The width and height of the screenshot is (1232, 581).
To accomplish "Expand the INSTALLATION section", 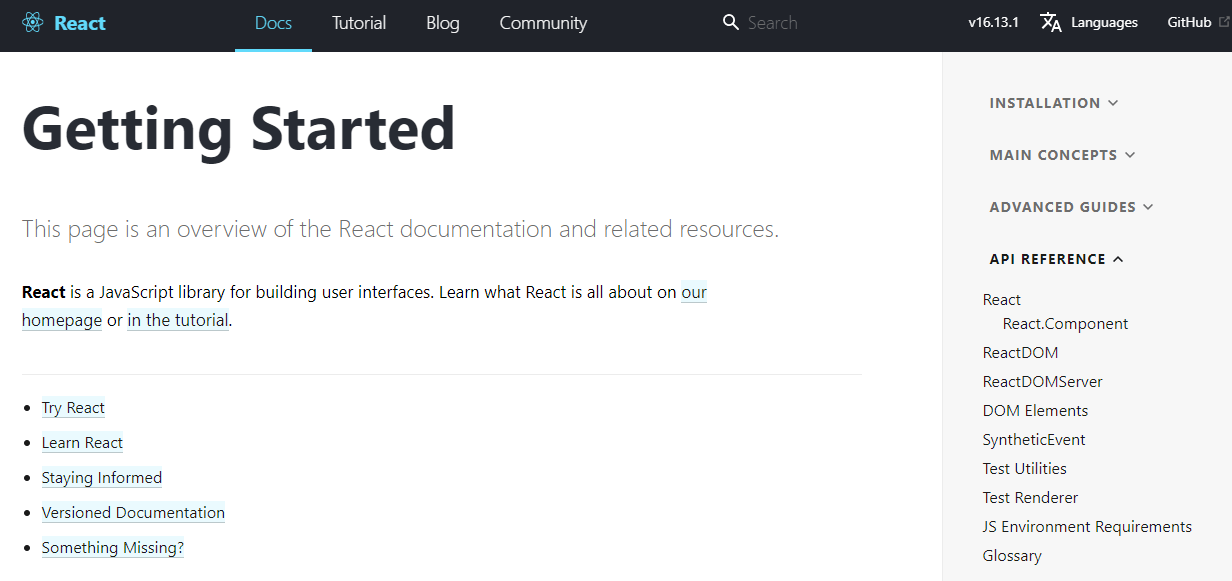I will (x=1053, y=103).
